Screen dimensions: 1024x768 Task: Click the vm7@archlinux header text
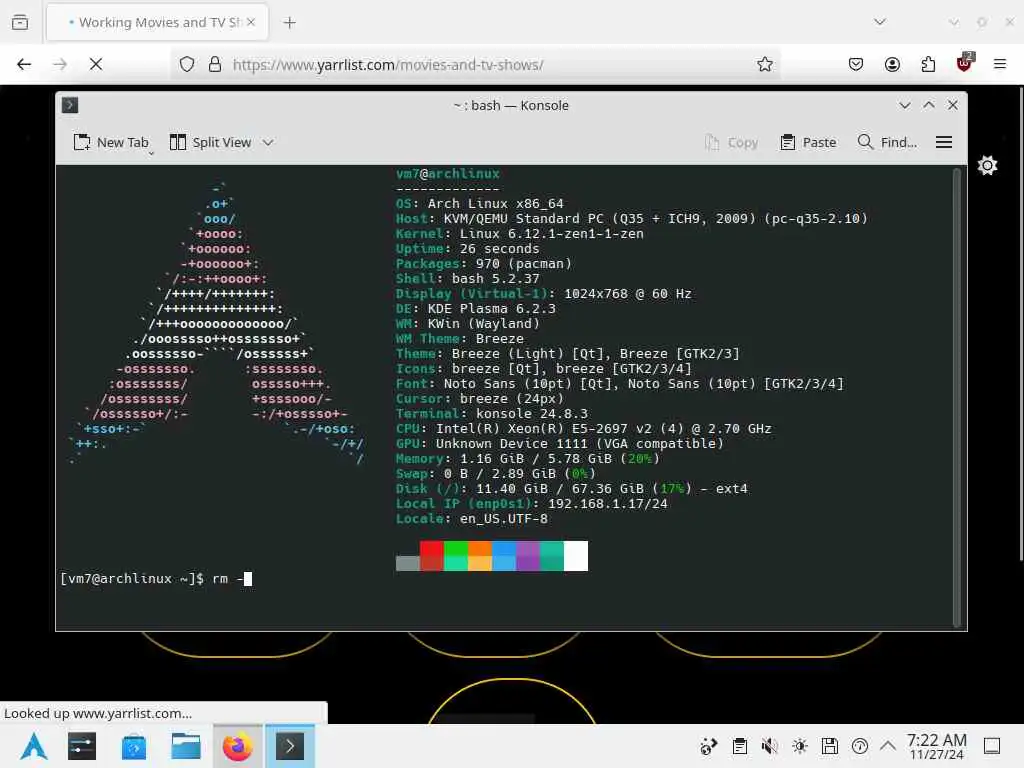(x=447, y=174)
